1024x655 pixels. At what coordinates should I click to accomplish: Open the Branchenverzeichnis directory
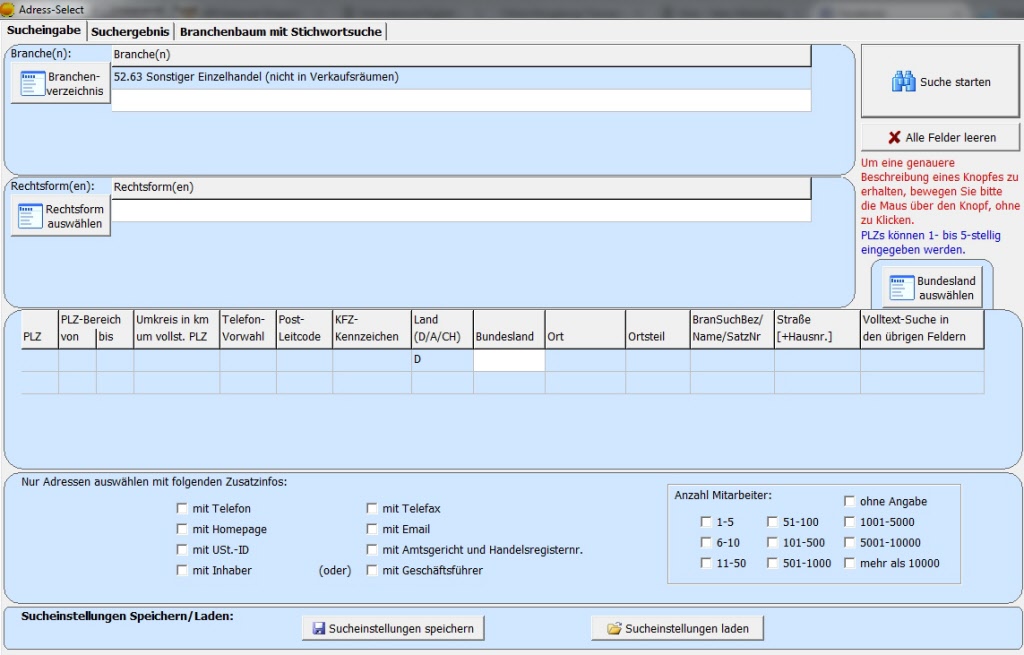coord(61,84)
